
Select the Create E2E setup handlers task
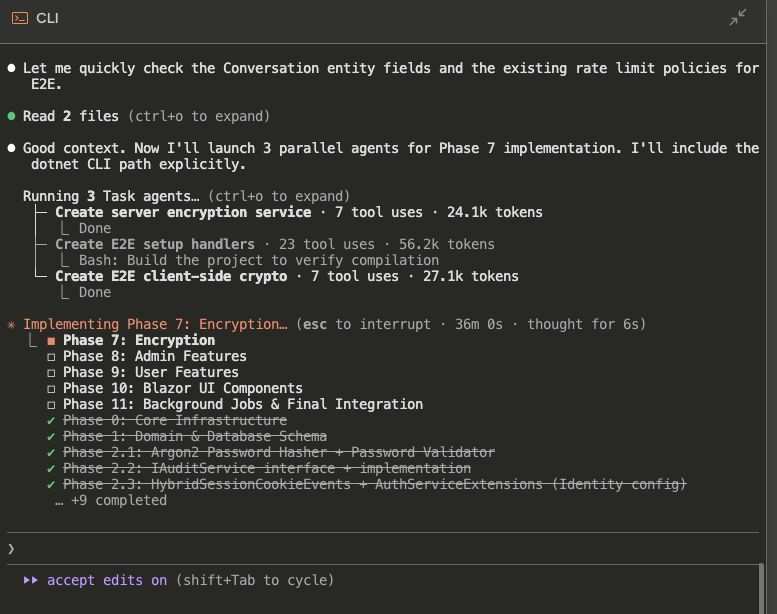tap(155, 244)
